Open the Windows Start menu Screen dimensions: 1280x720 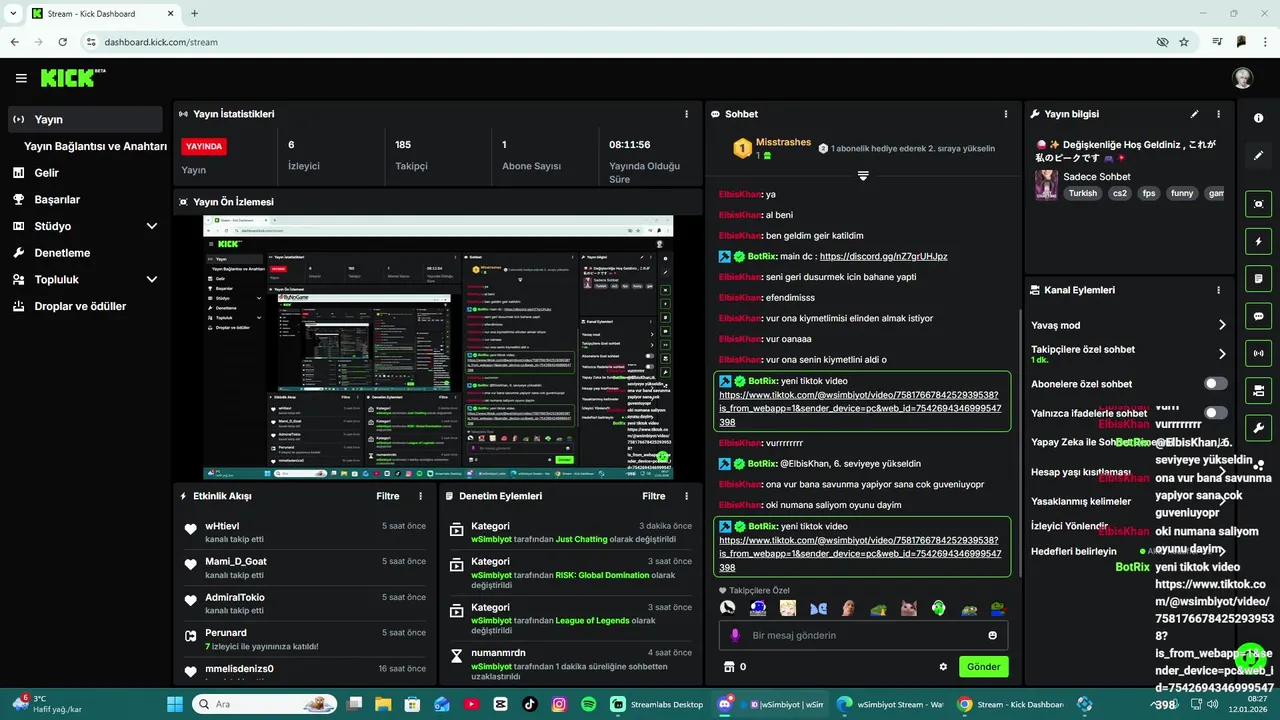click(x=176, y=704)
